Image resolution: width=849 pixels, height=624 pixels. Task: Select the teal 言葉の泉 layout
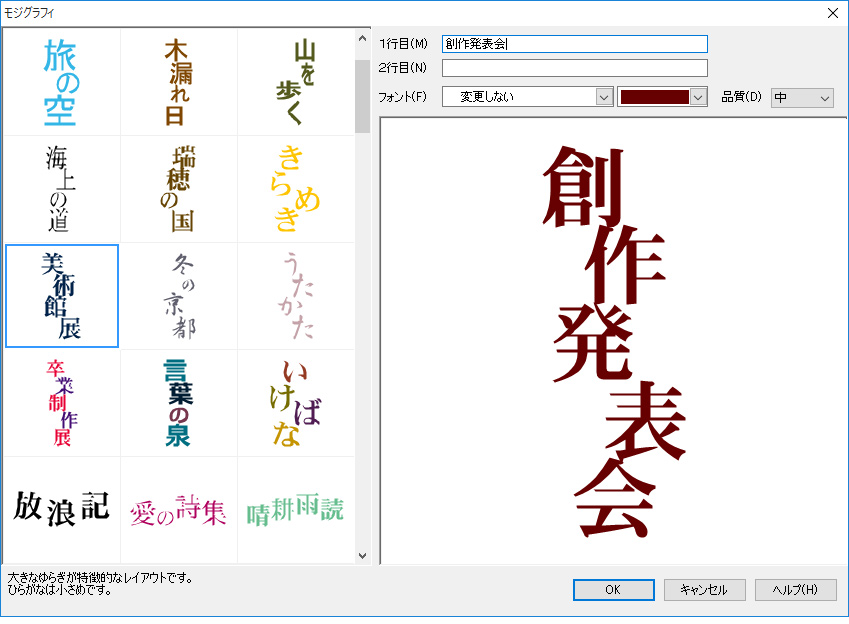pos(178,403)
